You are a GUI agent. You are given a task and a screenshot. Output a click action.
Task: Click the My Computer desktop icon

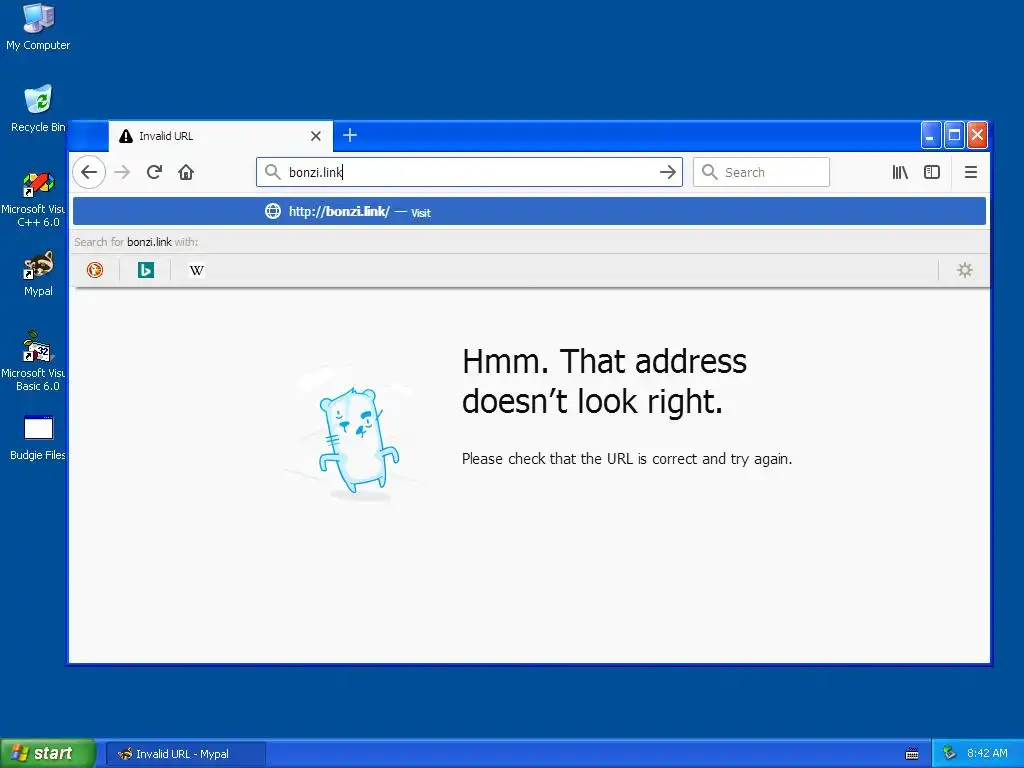38,27
